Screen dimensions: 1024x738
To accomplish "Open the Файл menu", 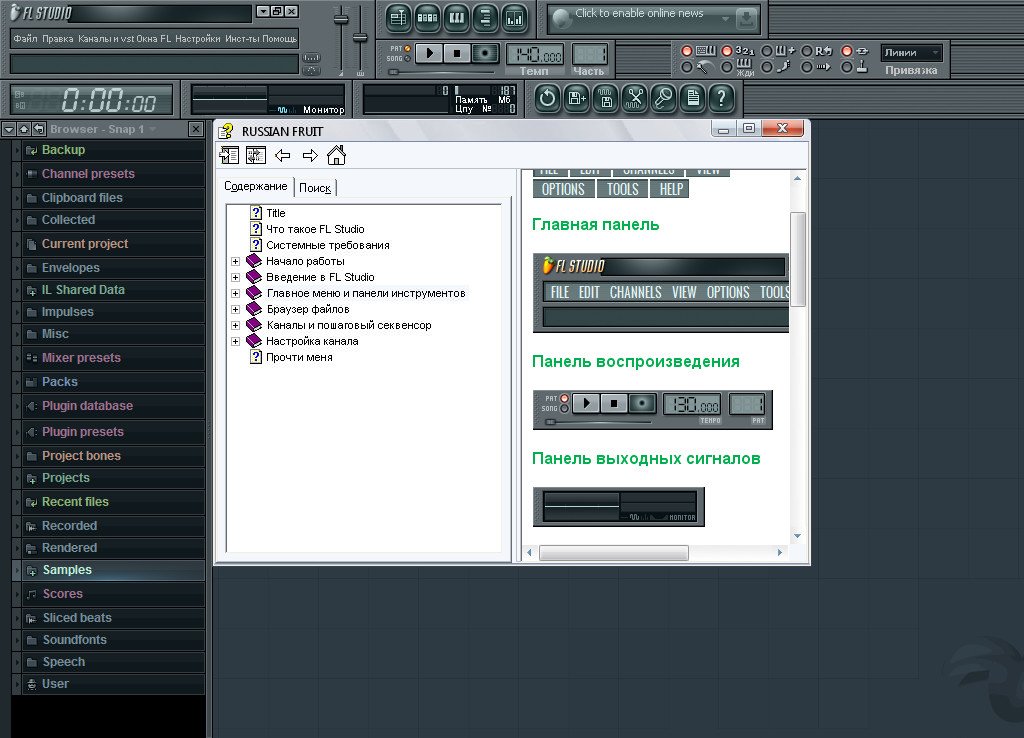I will click(25, 38).
